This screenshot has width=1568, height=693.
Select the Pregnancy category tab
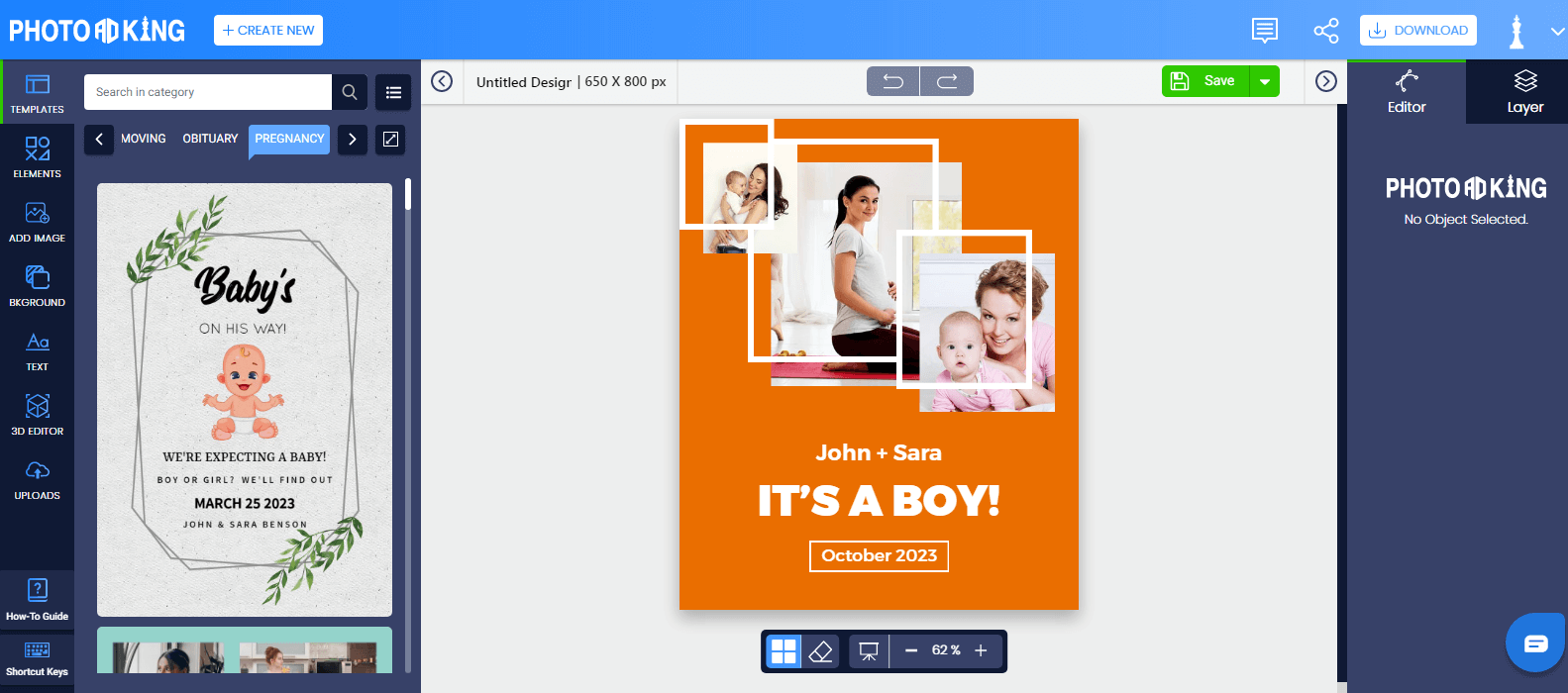click(x=289, y=139)
